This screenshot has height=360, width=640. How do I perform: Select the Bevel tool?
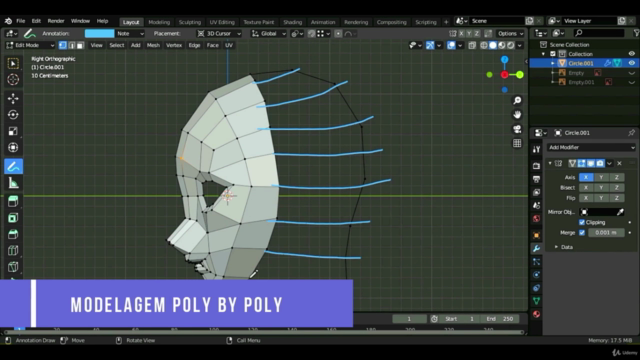[13, 234]
